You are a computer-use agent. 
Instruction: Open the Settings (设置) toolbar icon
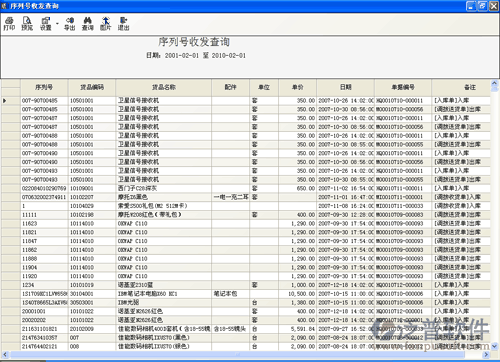46,24
